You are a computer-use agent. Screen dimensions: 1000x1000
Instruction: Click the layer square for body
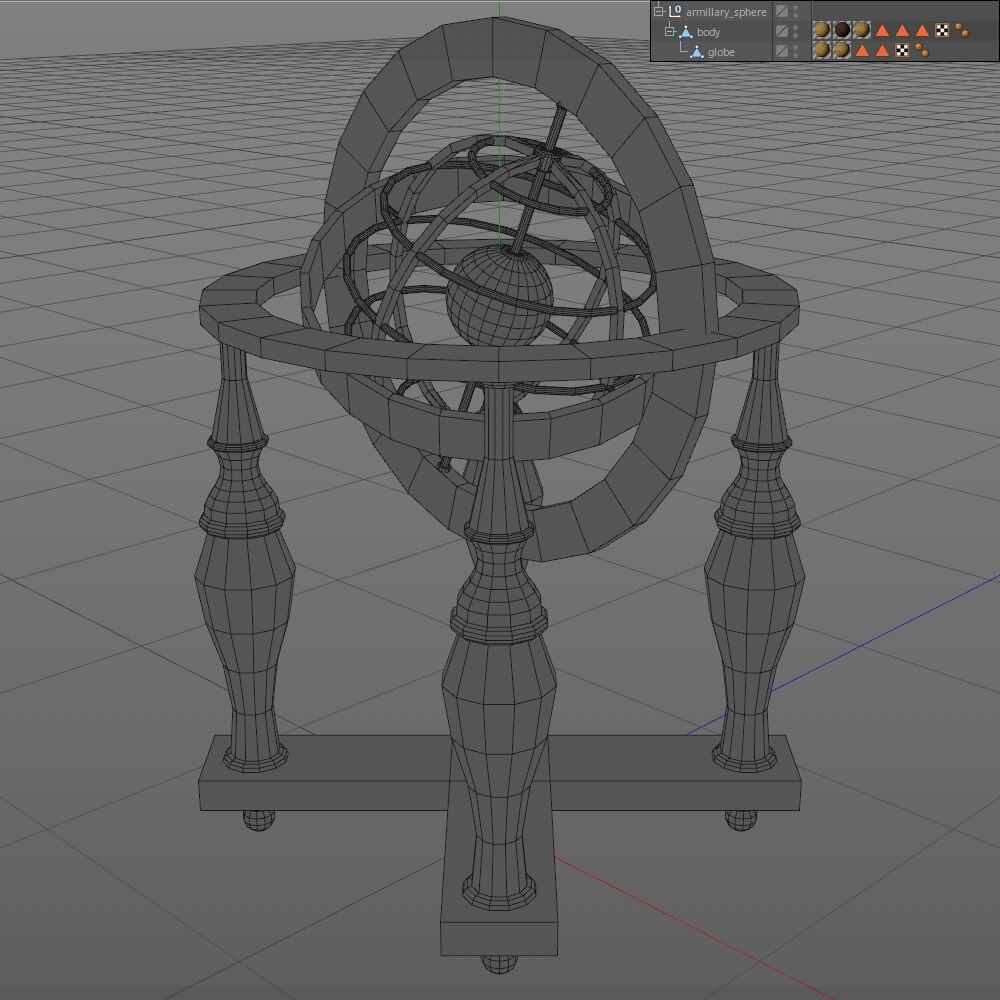coord(782,31)
